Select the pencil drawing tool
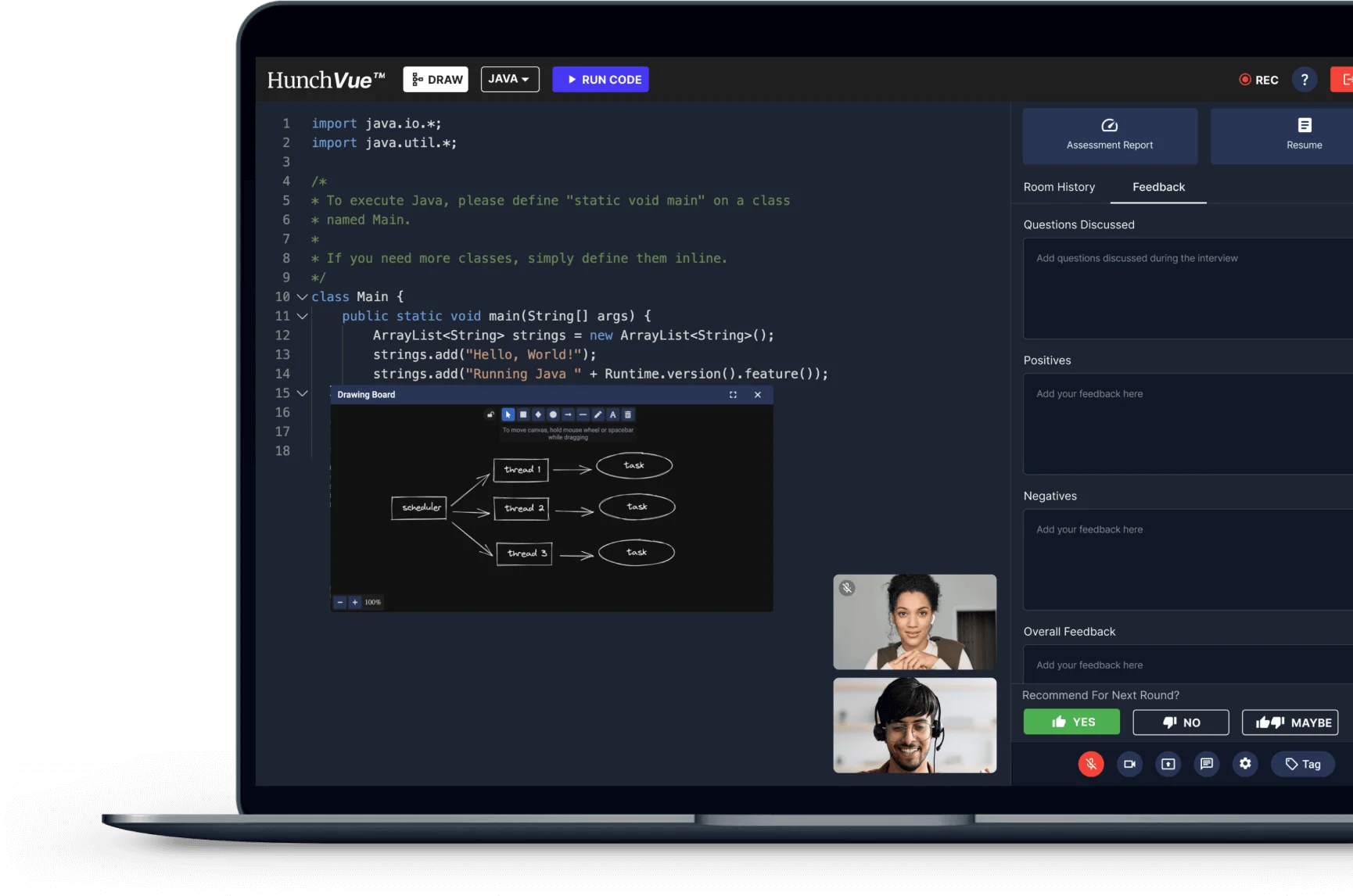The height and width of the screenshot is (896, 1353). click(x=598, y=414)
